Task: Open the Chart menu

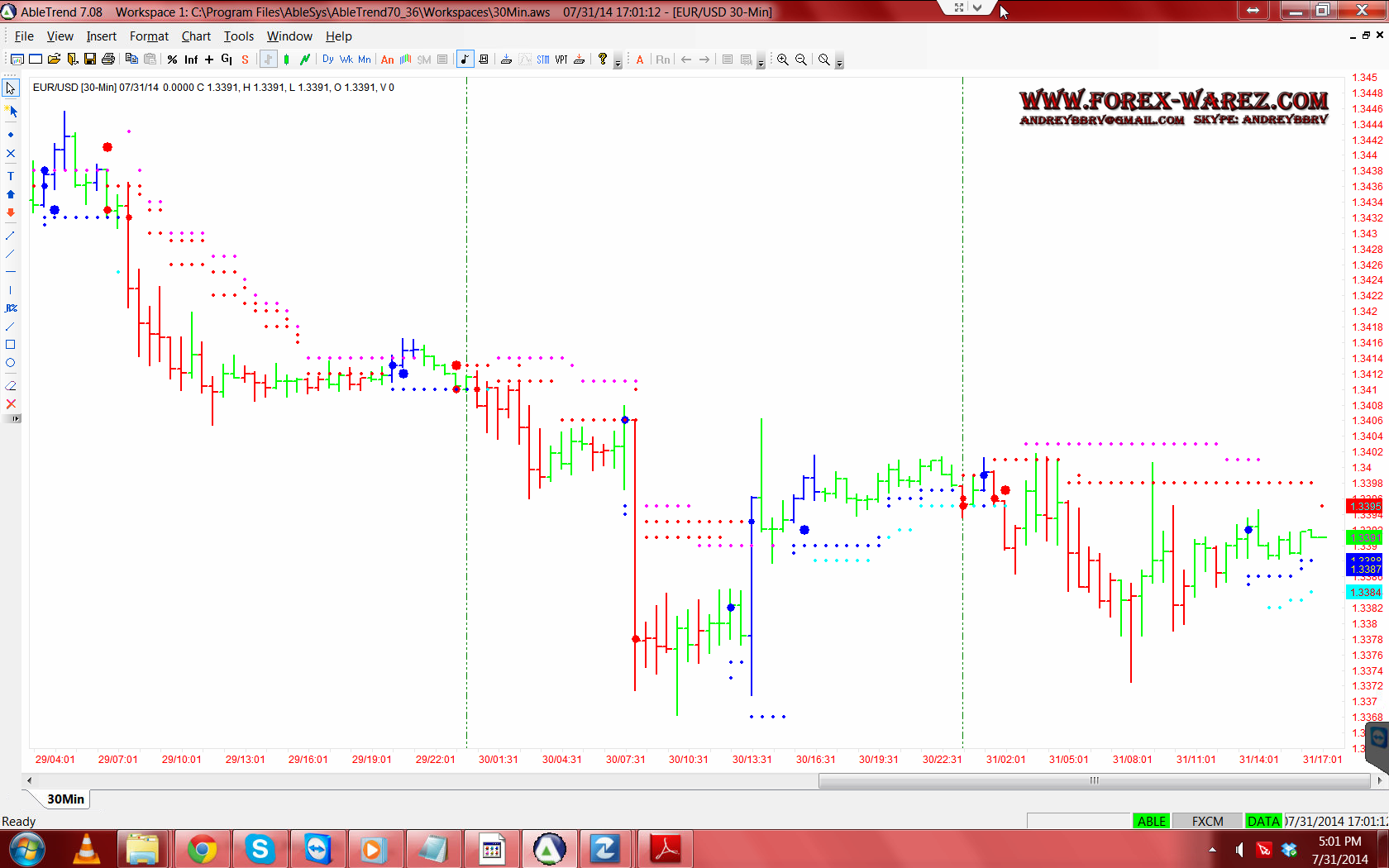Action: point(196,36)
